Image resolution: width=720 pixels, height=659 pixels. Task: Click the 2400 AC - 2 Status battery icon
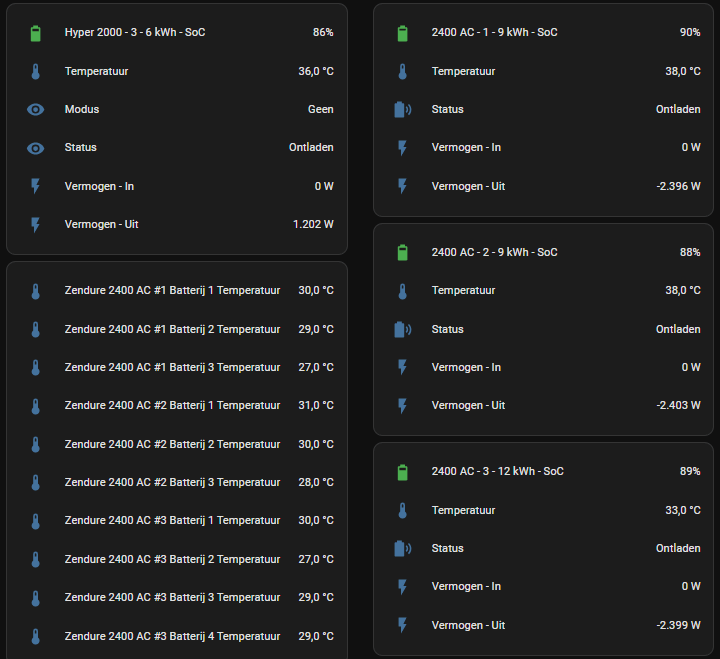pyautogui.click(x=403, y=329)
